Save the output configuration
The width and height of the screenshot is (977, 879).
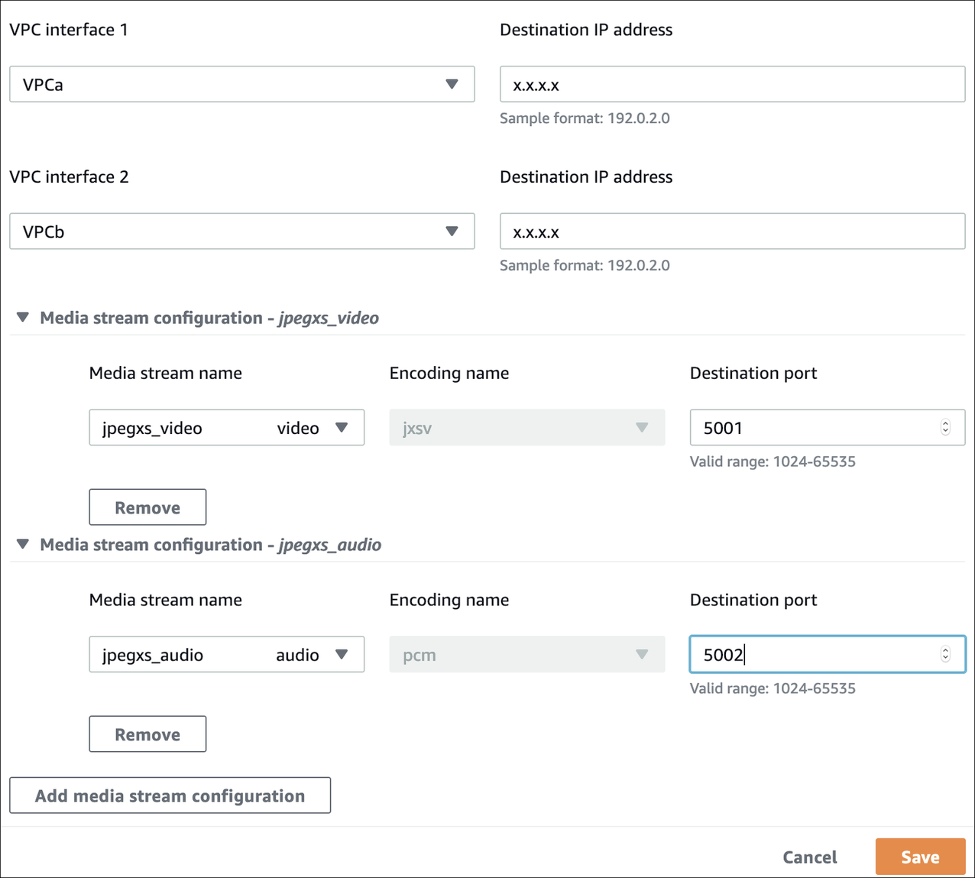click(x=920, y=857)
